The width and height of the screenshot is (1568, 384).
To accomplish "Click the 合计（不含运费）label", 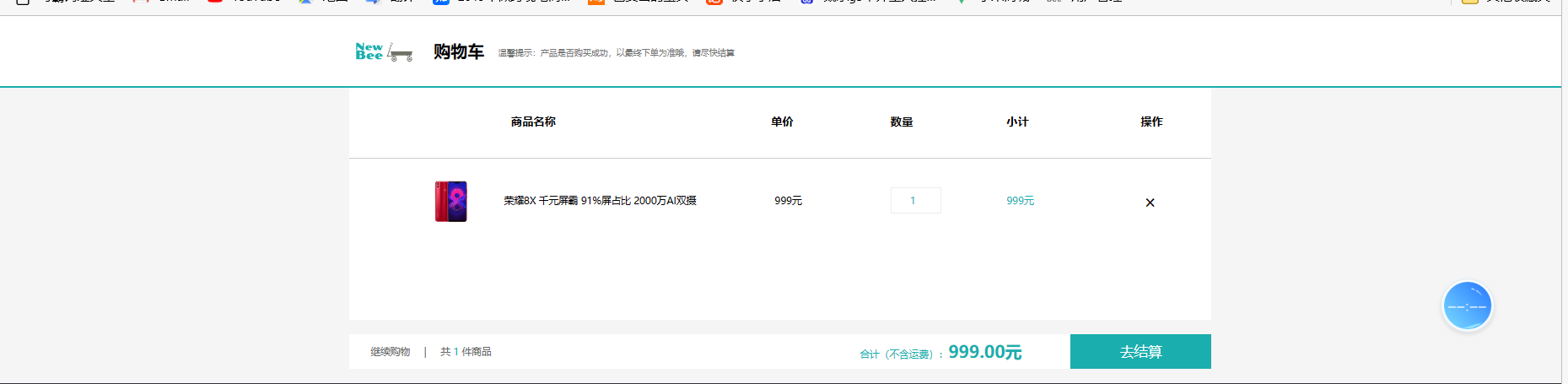I will (902, 354).
